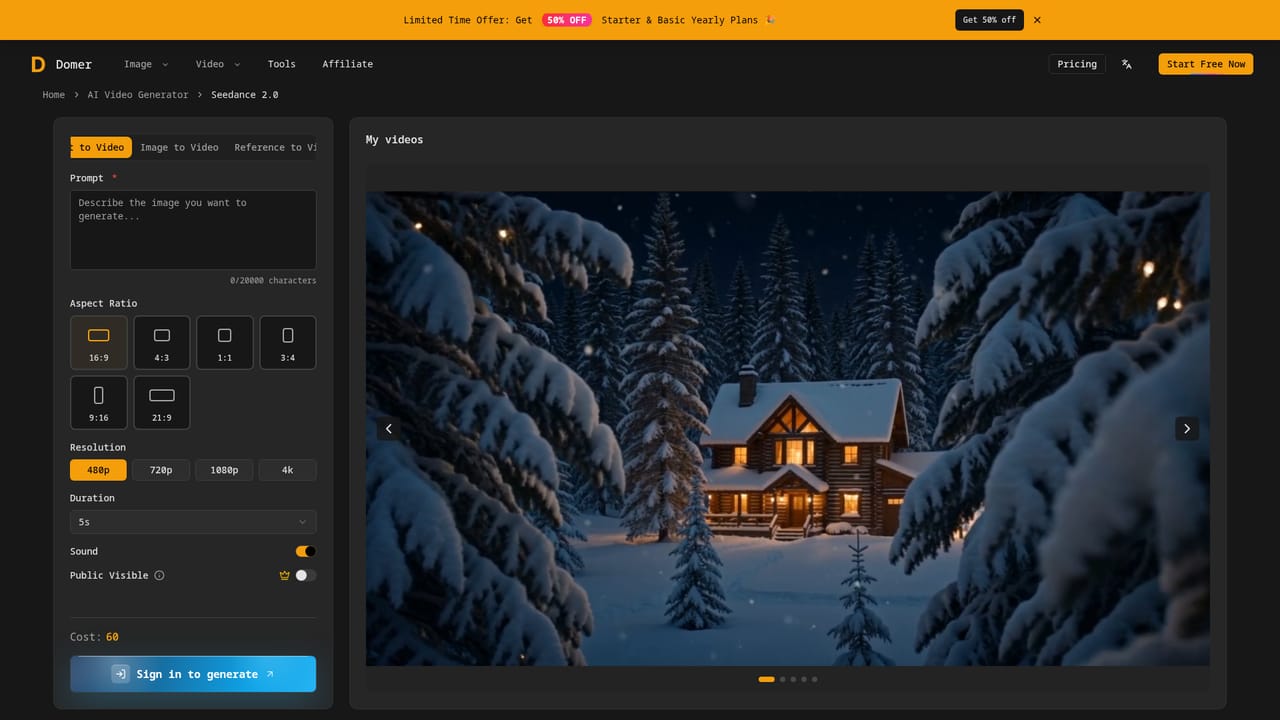Expand the Image menu
Viewport: 1280px width, 720px height.
point(146,64)
